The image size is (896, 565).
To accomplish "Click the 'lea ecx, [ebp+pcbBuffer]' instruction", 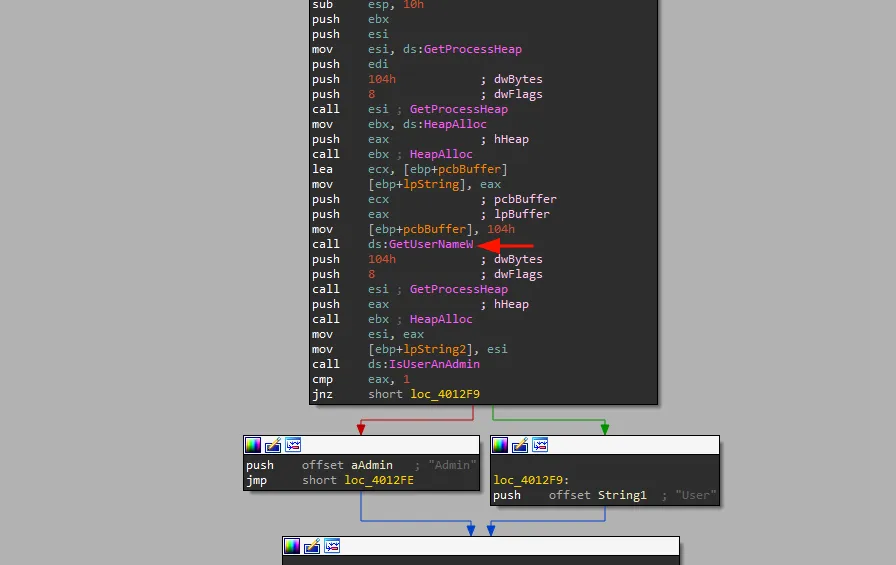I will [410, 170].
